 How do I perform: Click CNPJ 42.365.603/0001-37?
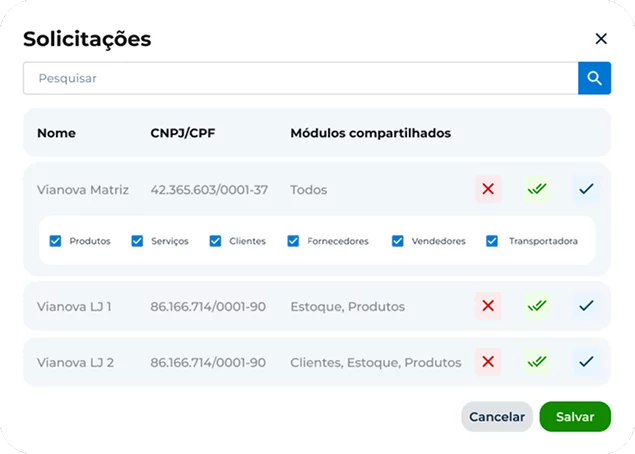click(x=209, y=190)
